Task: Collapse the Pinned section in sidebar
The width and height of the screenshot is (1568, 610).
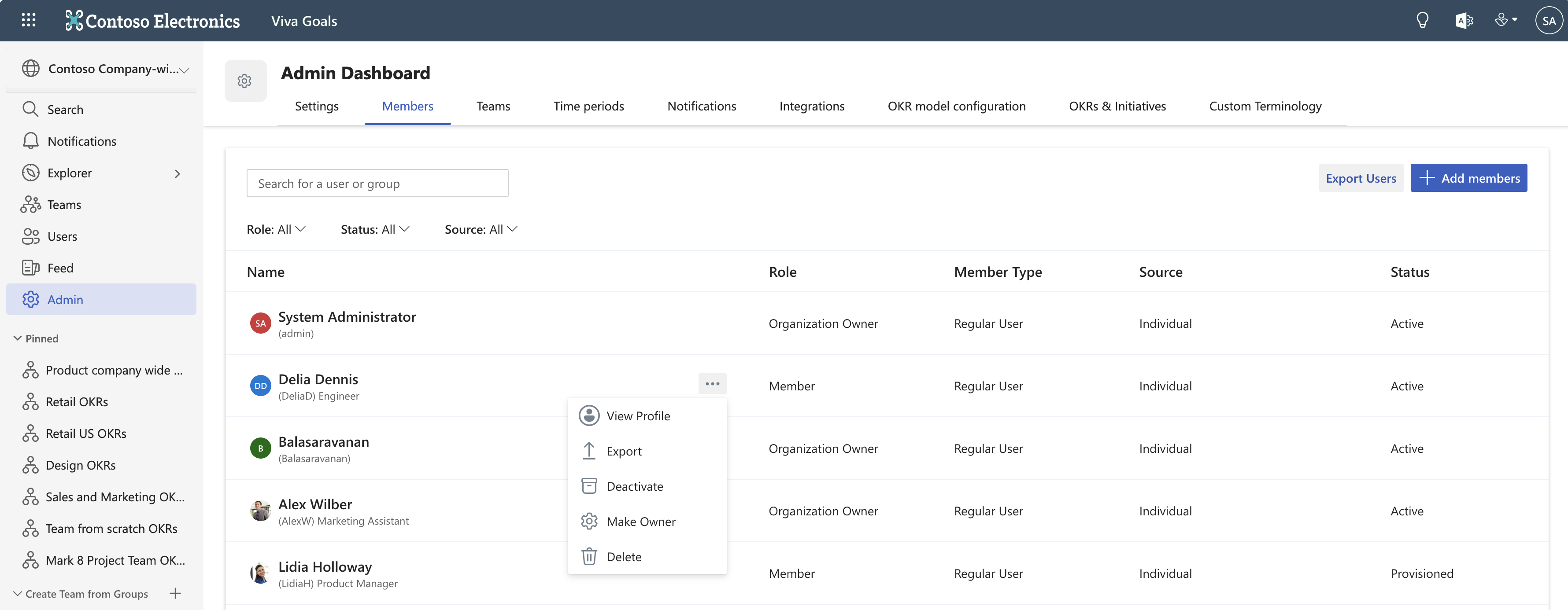Action: (x=18, y=338)
